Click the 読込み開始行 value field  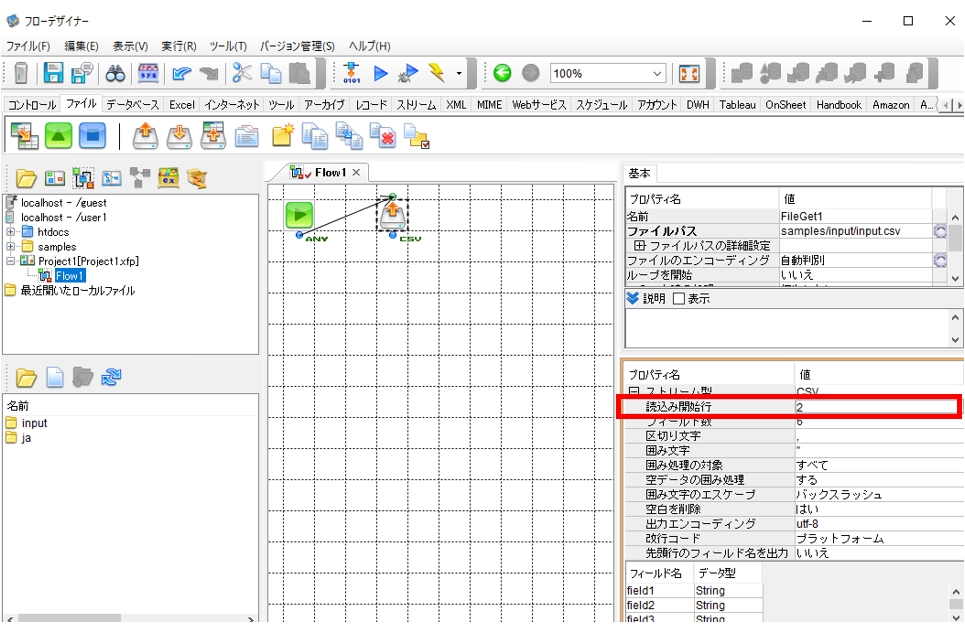877,407
